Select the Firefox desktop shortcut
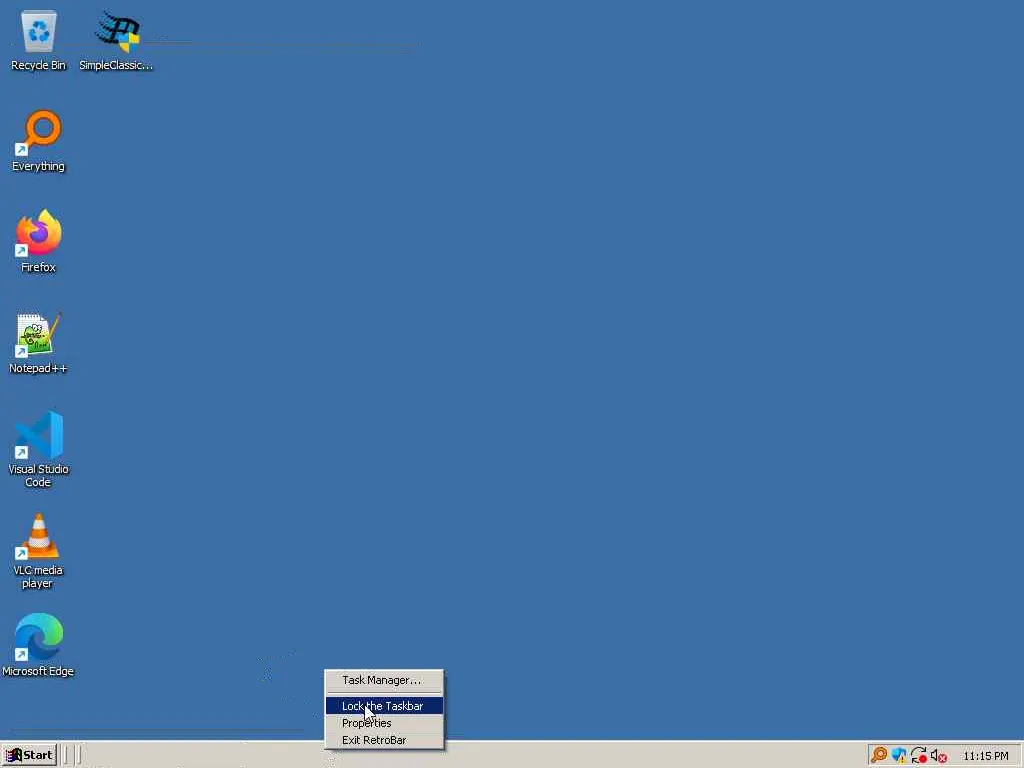1024x768 pixels. (x=39, y=242)
